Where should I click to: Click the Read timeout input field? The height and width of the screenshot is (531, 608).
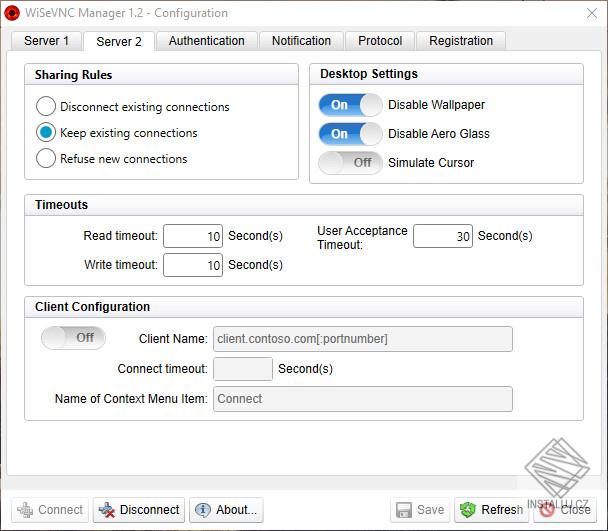tap(193, 236)
